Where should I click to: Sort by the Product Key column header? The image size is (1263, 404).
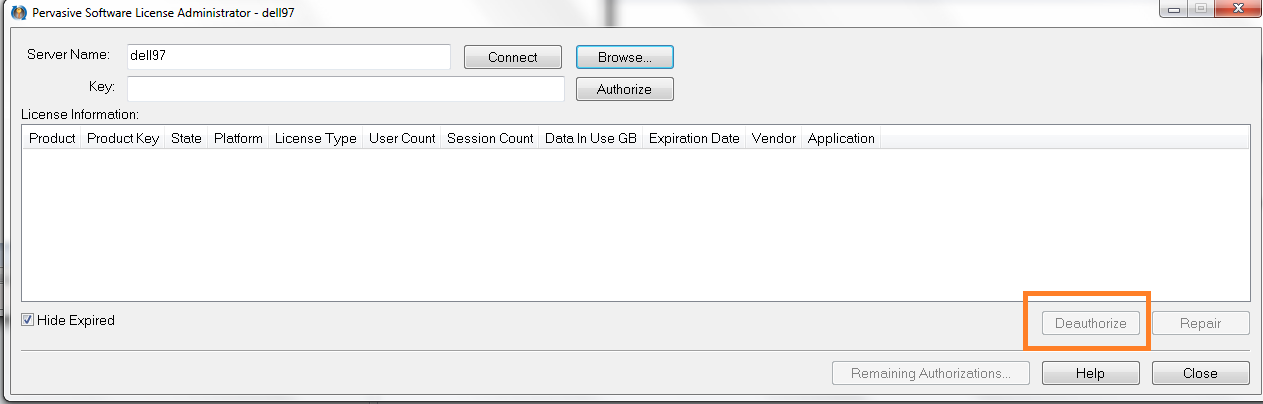click(123, 139)
